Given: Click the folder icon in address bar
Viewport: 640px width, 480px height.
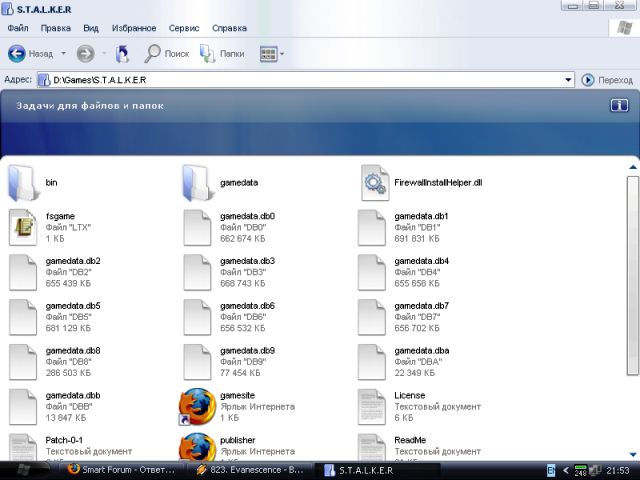Looking at the screenshot, I should point(43,80).
